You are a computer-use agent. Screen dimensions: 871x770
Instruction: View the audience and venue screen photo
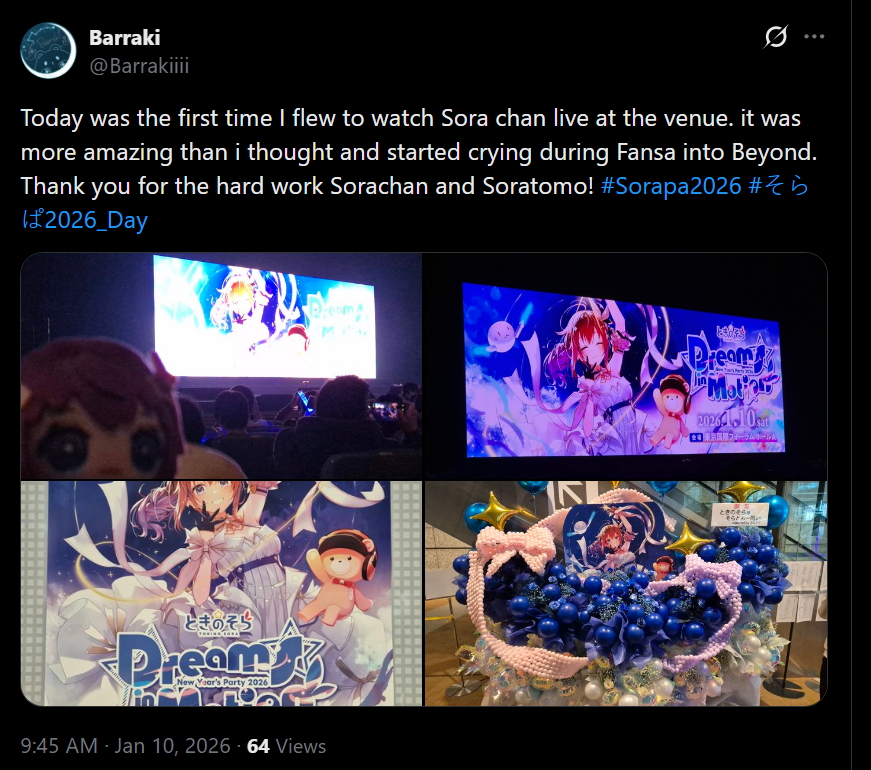coord(221,366)
